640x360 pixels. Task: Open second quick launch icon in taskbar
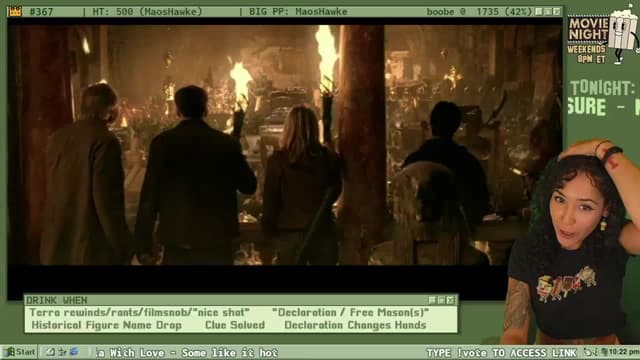[62, 352]
